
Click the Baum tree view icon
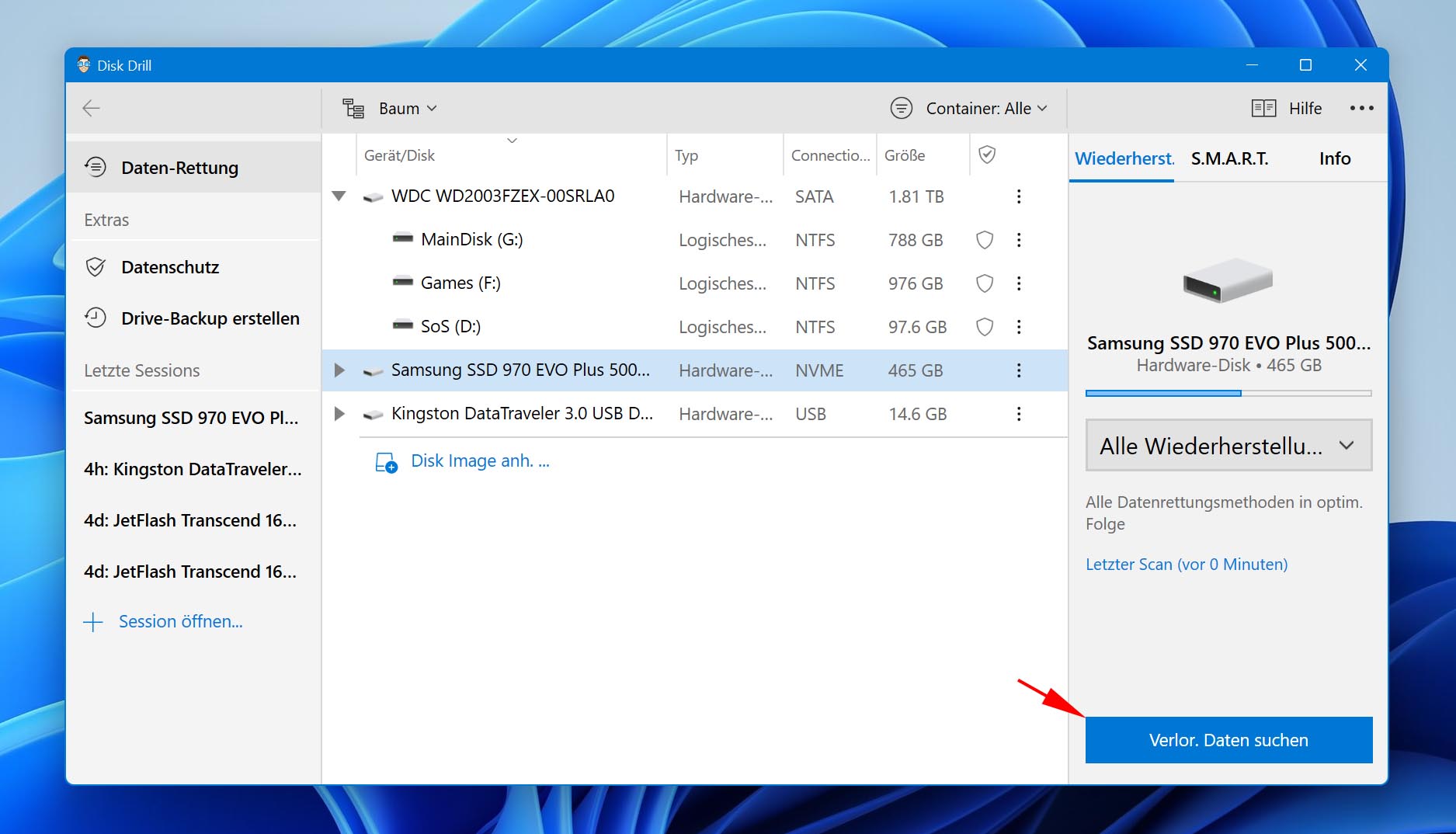click(353, 109)
